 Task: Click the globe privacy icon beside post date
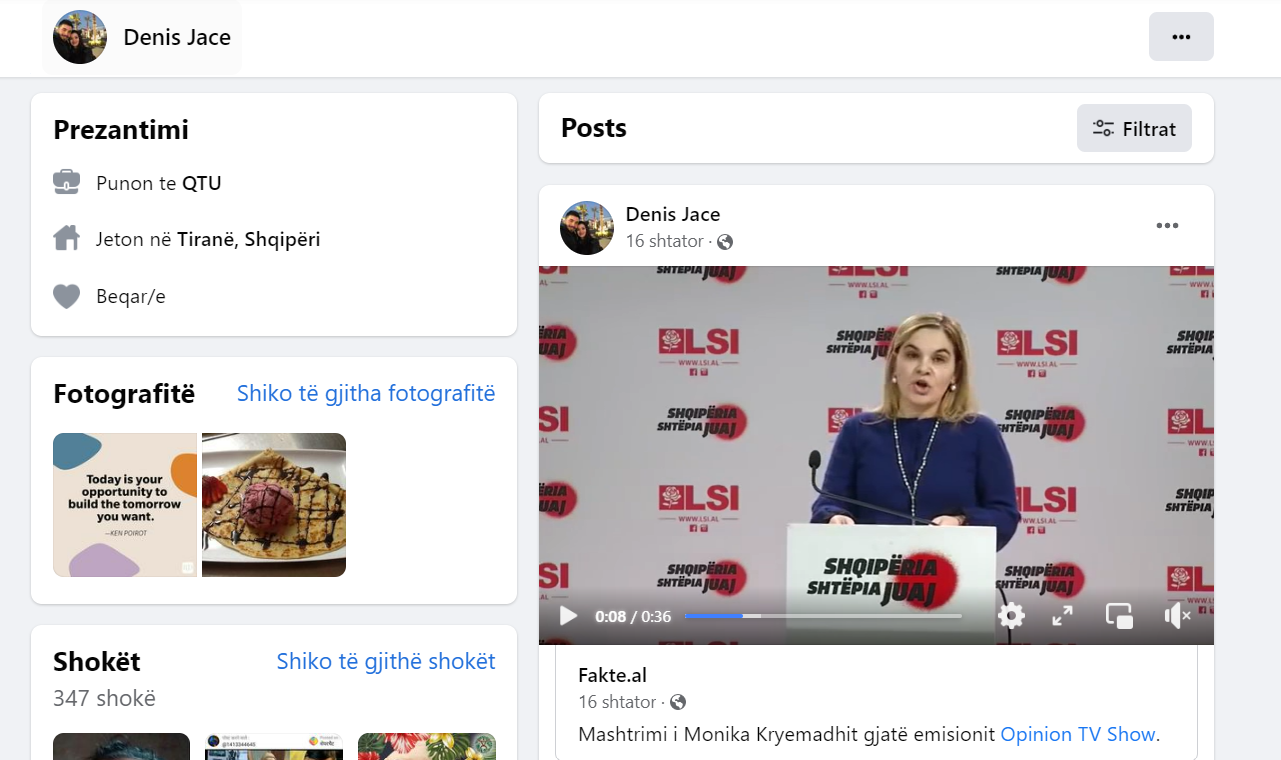point(725,242)
